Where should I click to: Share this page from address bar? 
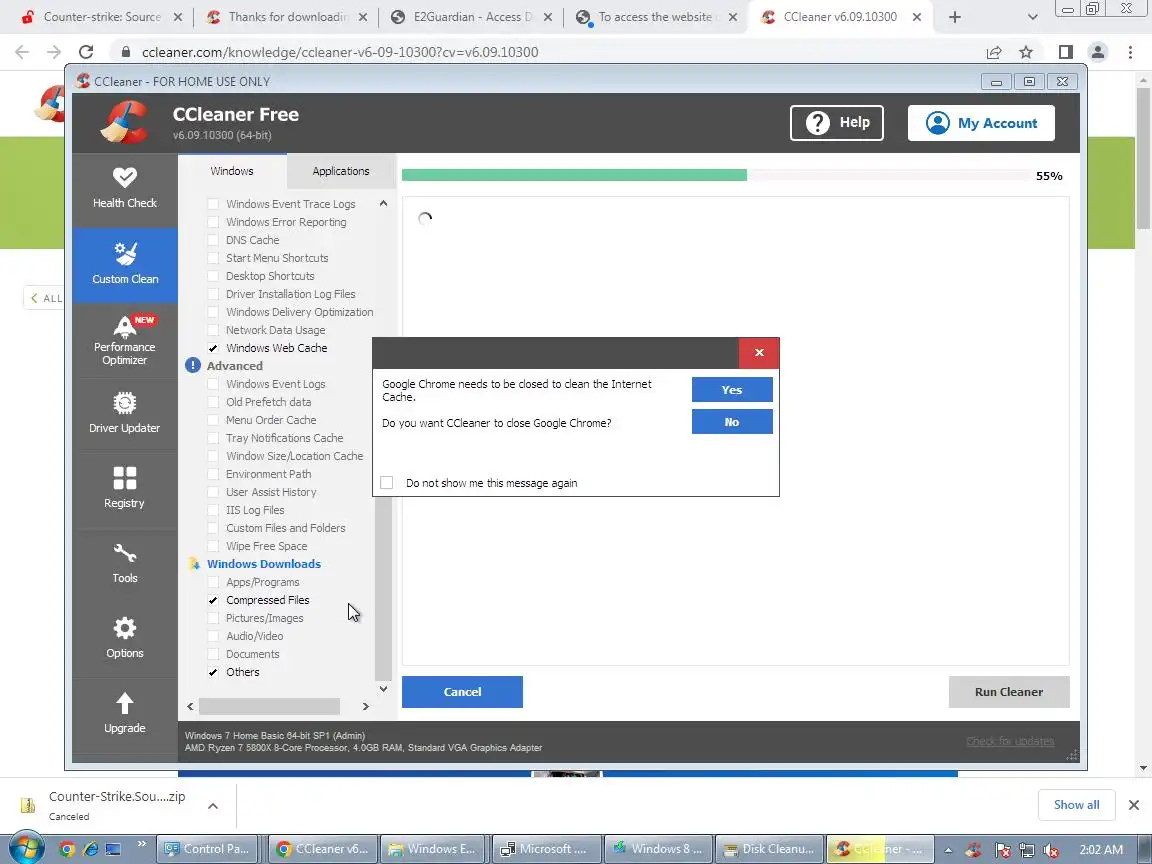[x=993, y=51]
